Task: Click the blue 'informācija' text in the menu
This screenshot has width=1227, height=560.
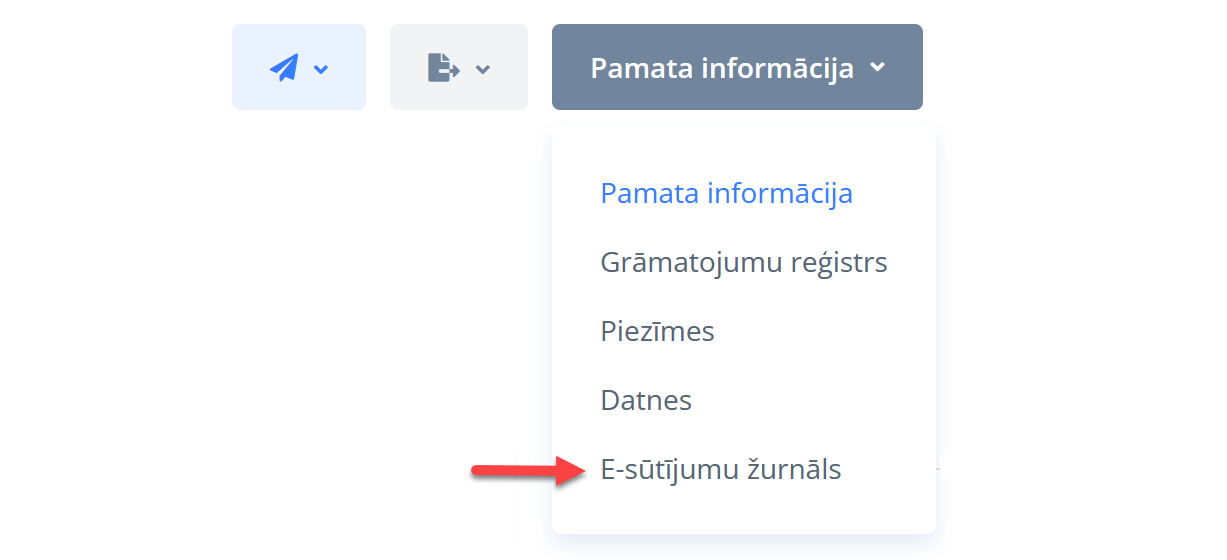Action: pyautogui.click(x=780, y=193)
